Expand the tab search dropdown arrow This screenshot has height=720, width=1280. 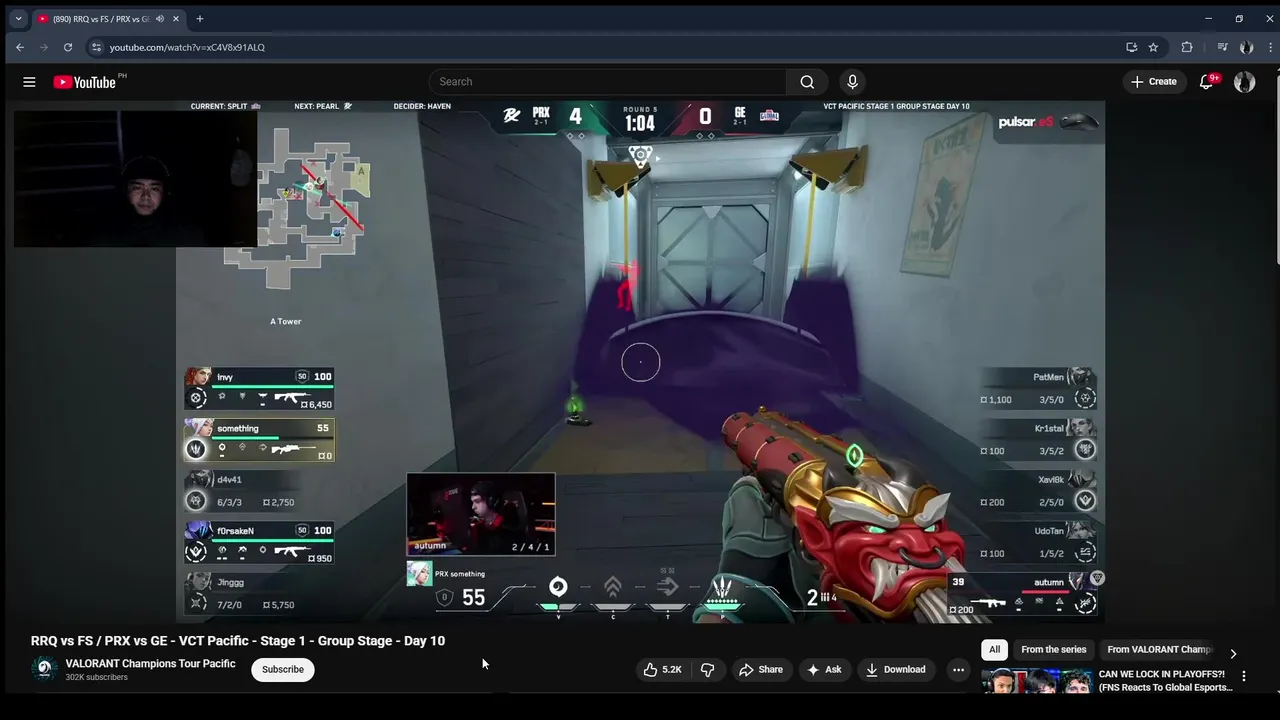pyautogui.click(x=18, y=19)
